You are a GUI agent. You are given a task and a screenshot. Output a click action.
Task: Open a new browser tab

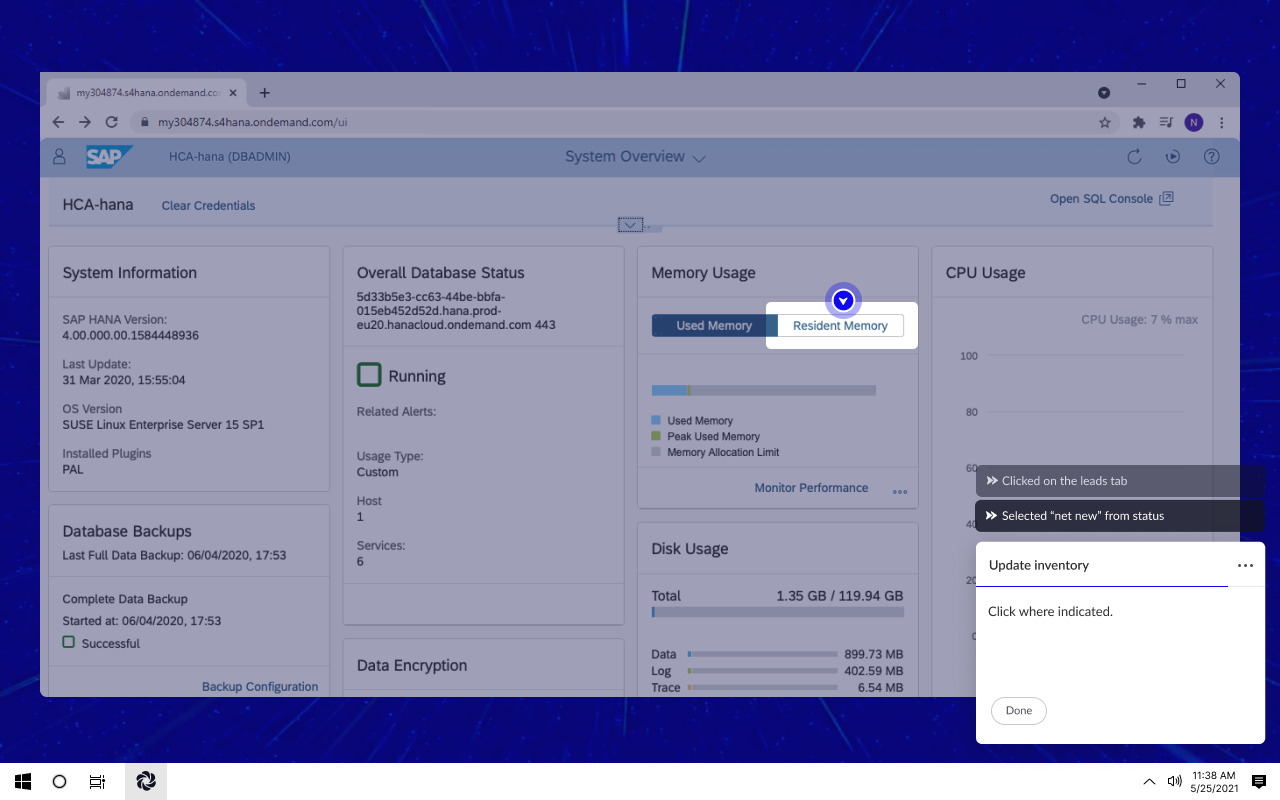(265, 93)
